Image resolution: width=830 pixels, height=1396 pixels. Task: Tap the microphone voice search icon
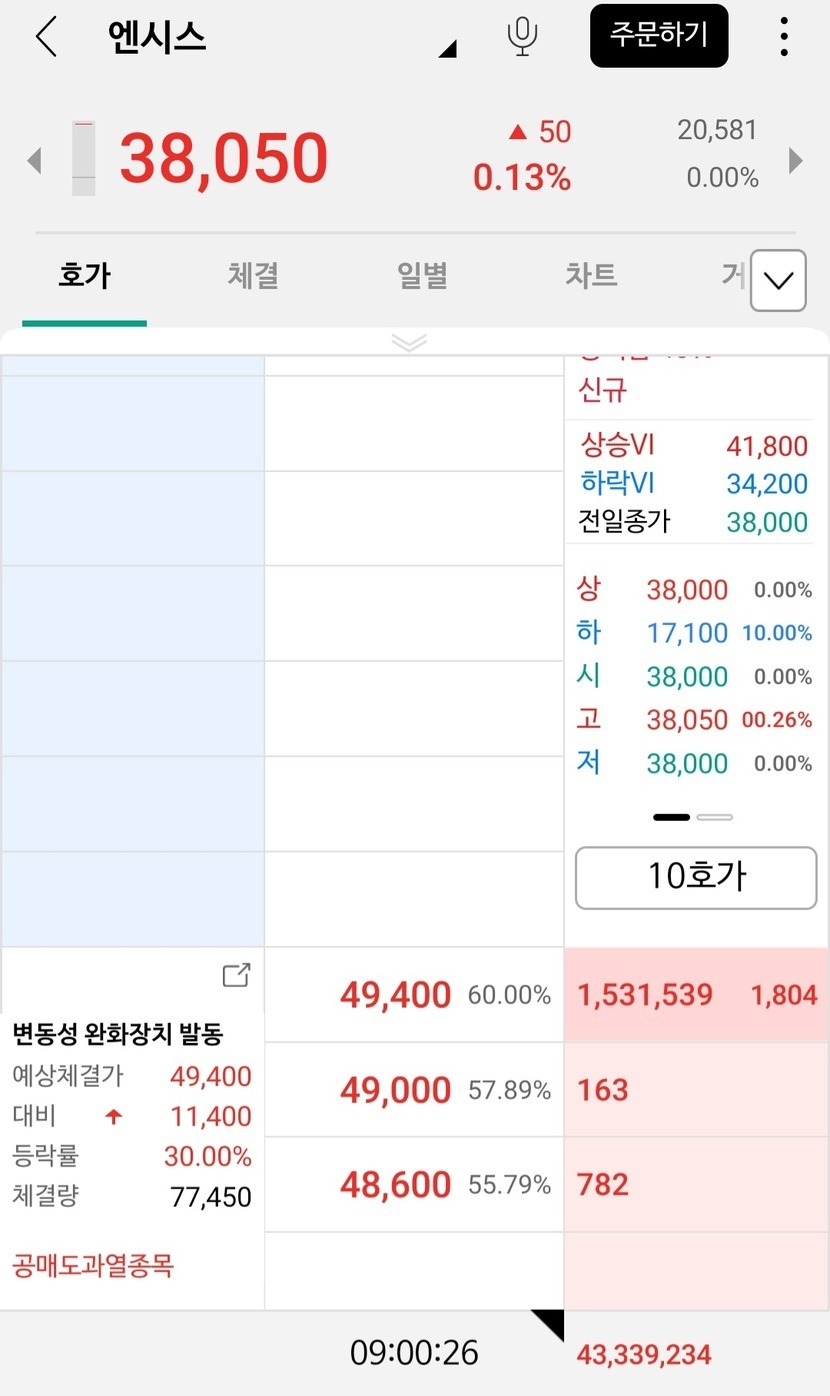[521, 37]
